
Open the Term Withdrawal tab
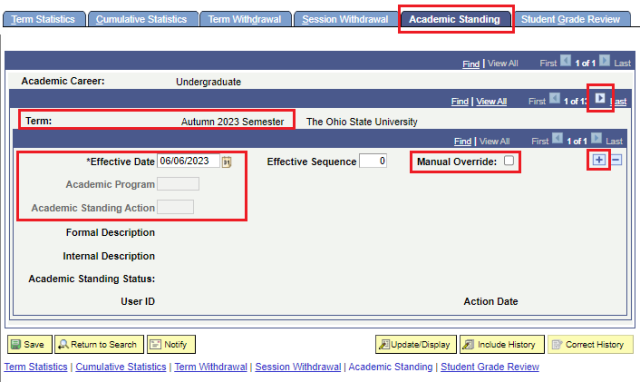(x=244, y=19)
